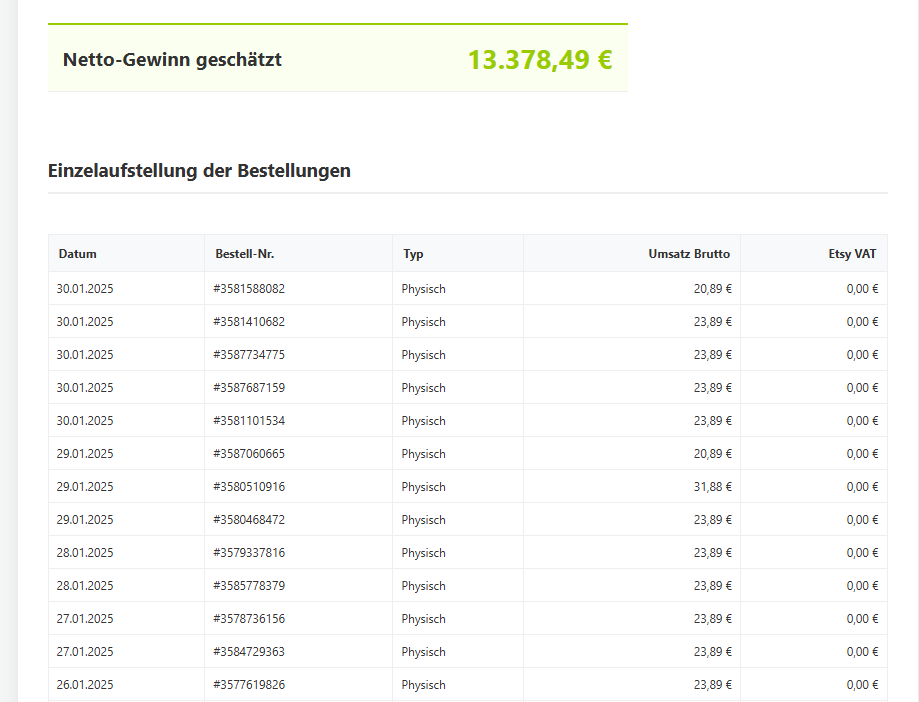The height and width of the screenshot is (702, 919).
Task: Sort table by the Datum column header
Action: pos(78,253)
